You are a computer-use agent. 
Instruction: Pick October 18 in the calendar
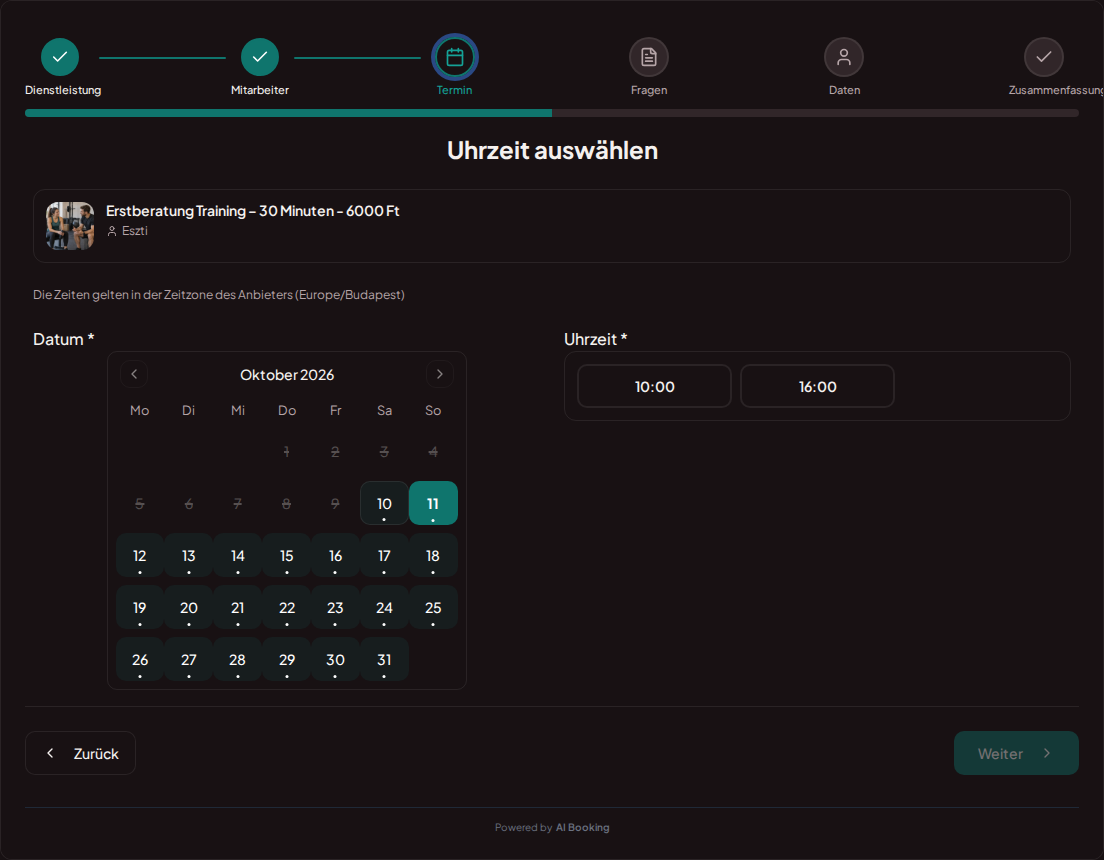point(433,555)
